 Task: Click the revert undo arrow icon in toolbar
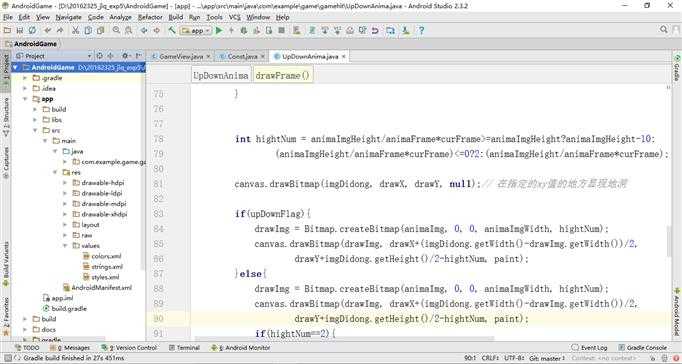(x=375, y=30)
